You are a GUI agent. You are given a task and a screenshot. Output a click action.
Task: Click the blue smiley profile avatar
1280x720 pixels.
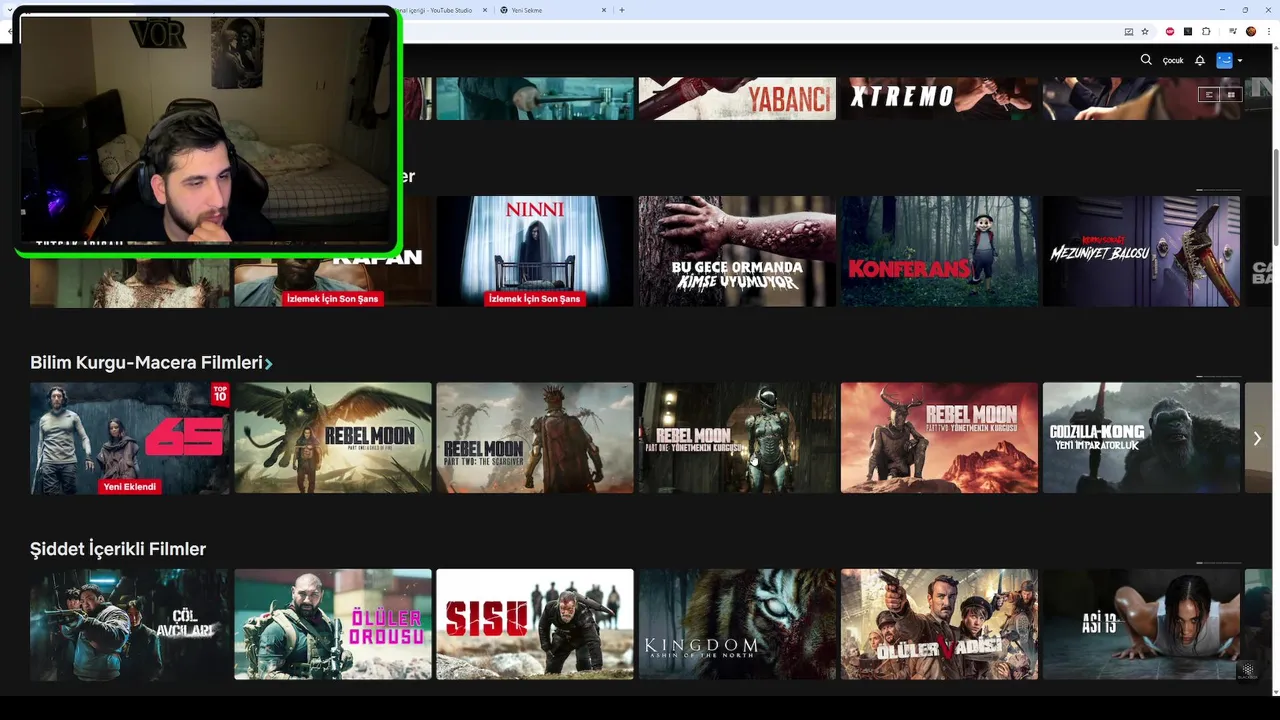[x=1224, y=60]
